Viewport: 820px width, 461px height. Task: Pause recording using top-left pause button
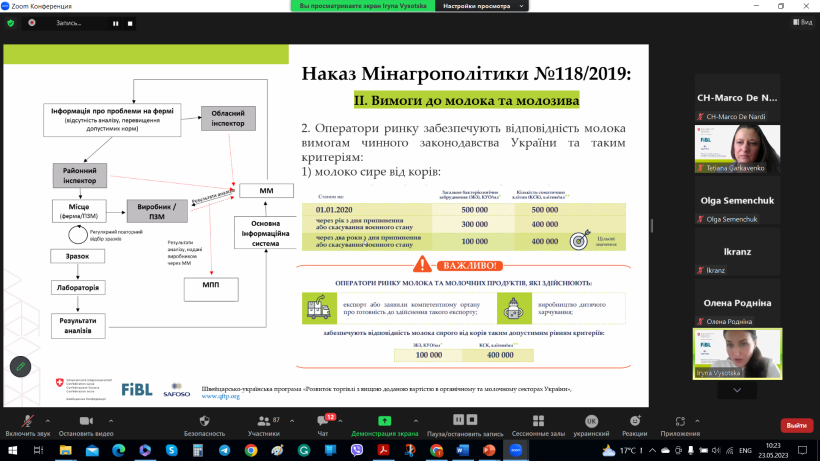[x=116, y=23]
